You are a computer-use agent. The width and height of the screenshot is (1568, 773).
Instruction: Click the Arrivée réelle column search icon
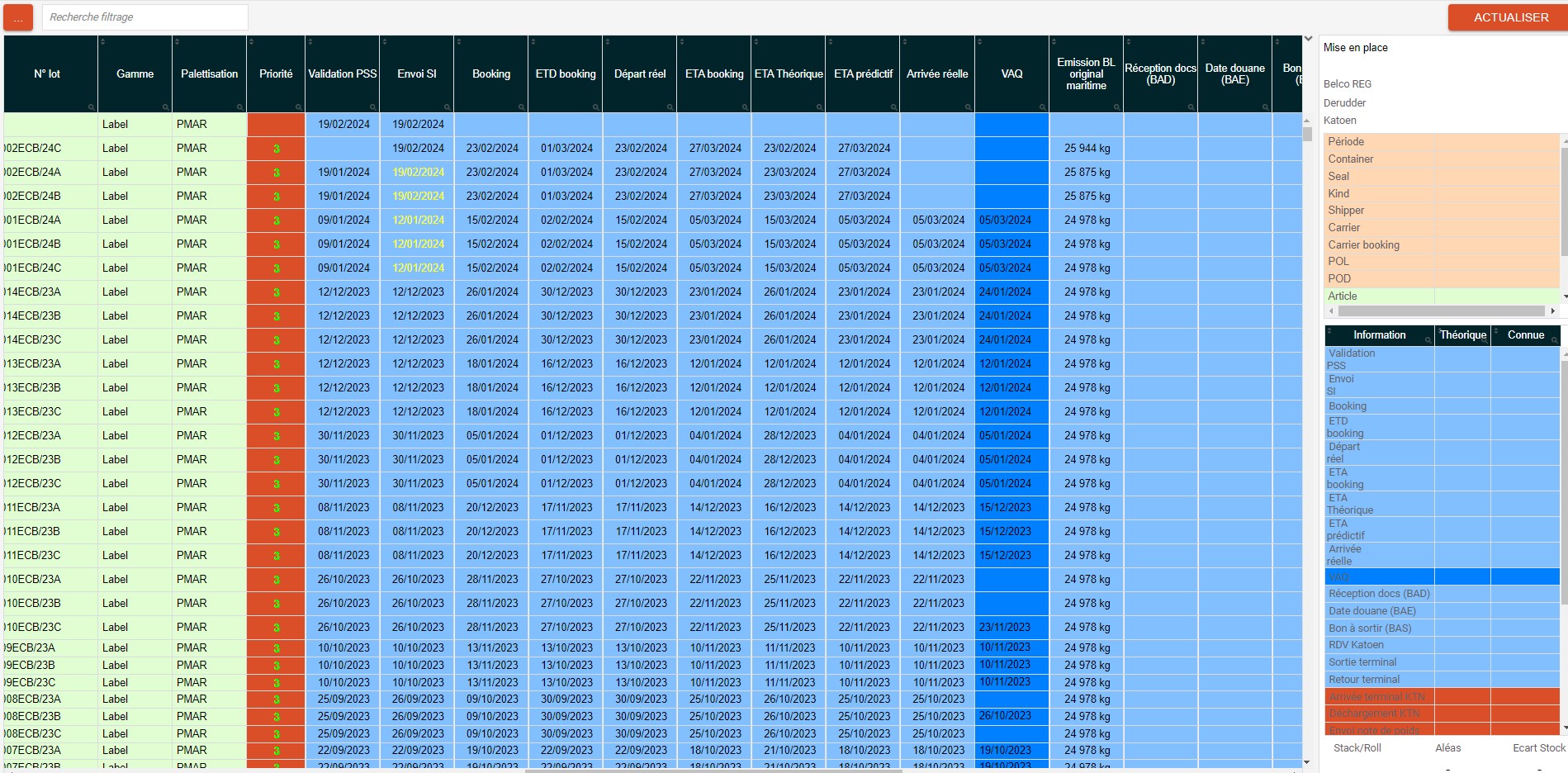pos(968,107)
